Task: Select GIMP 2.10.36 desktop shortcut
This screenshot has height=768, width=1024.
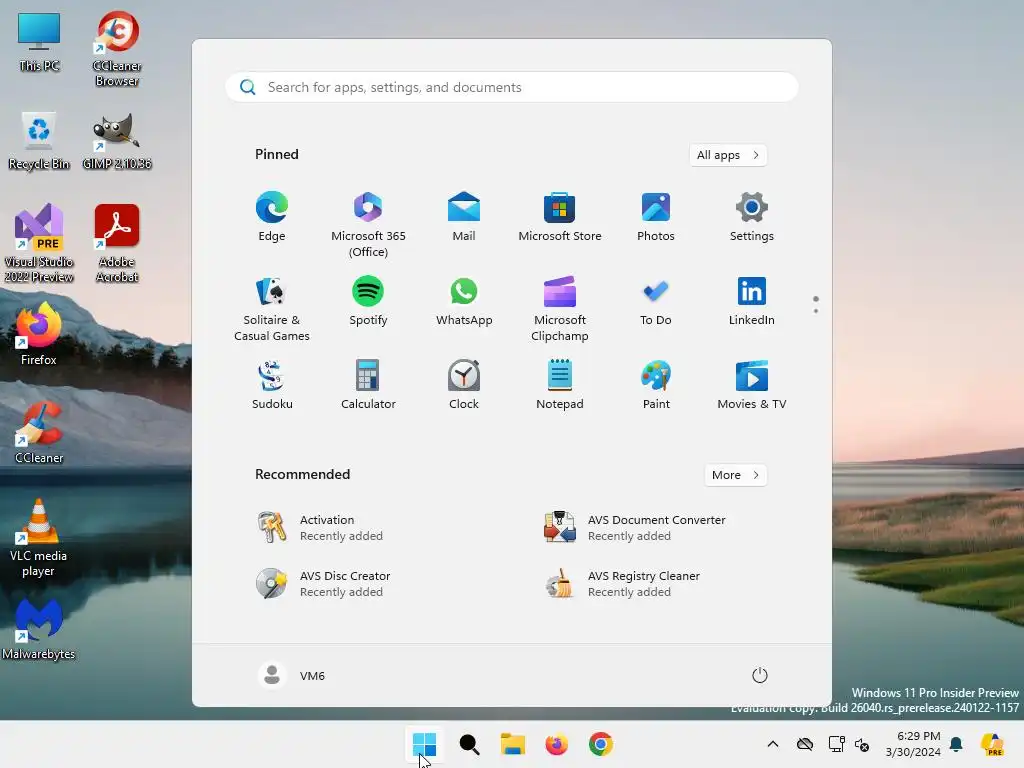Action: (117, 141)
